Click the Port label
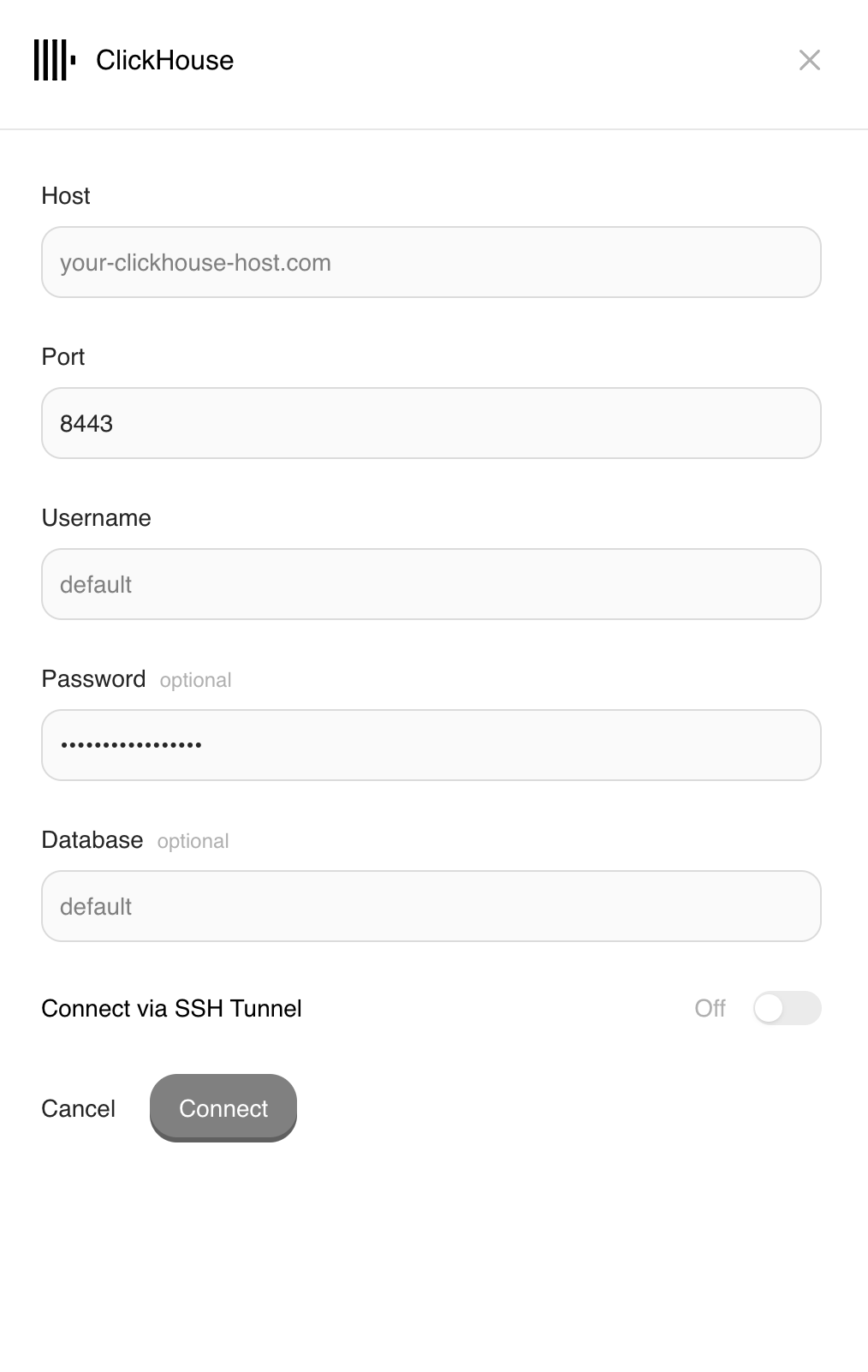The height and width of the screenshot is (1372, 868). pos(62,357)
